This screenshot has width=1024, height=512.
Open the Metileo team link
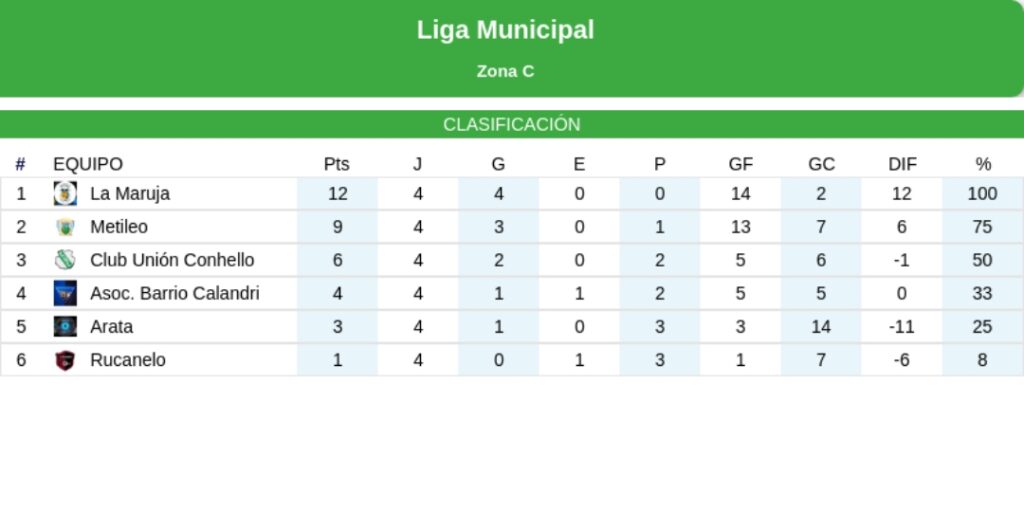point(119,227)
